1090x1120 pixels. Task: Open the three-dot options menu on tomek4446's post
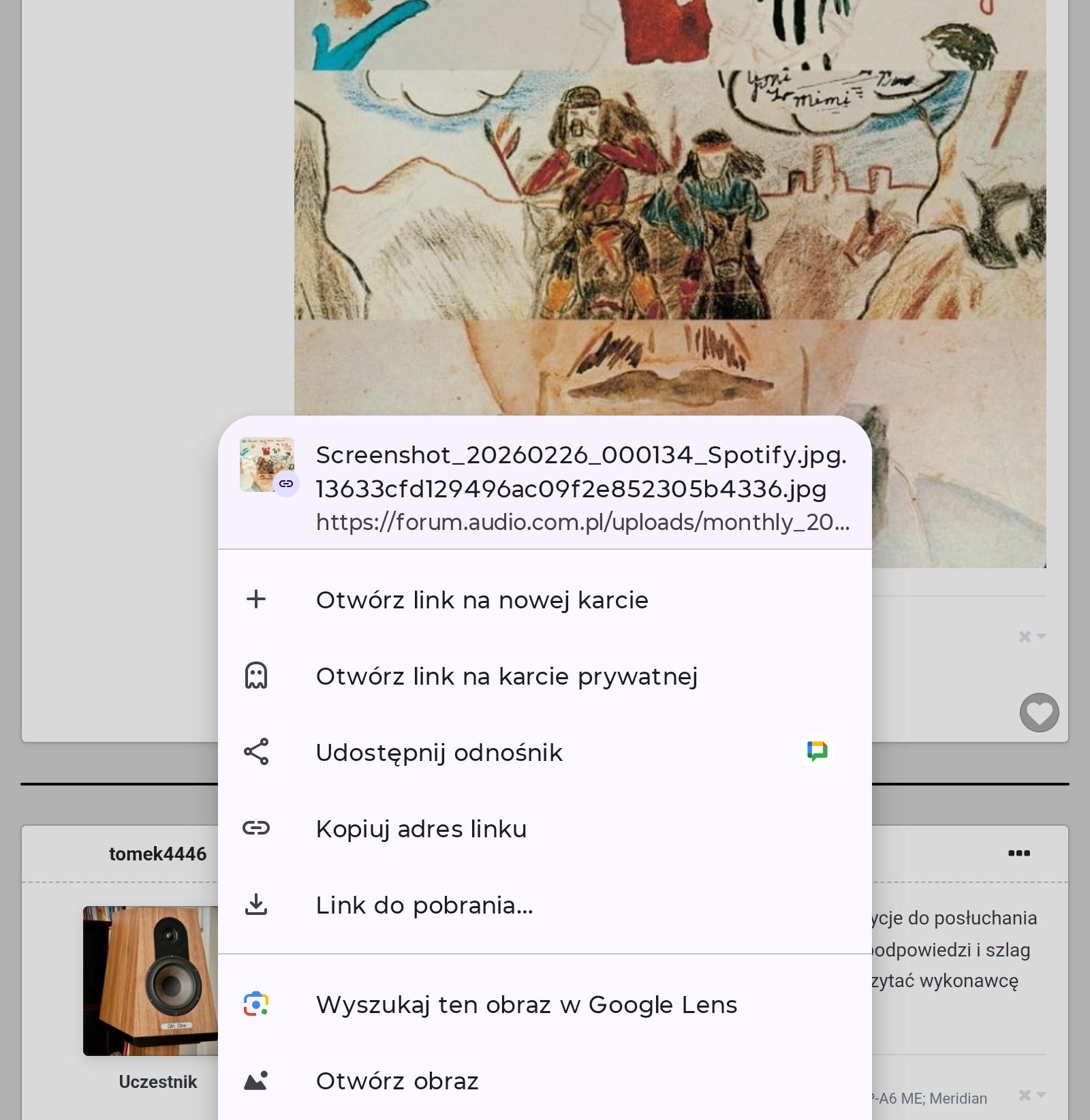tap(1018, 853)
